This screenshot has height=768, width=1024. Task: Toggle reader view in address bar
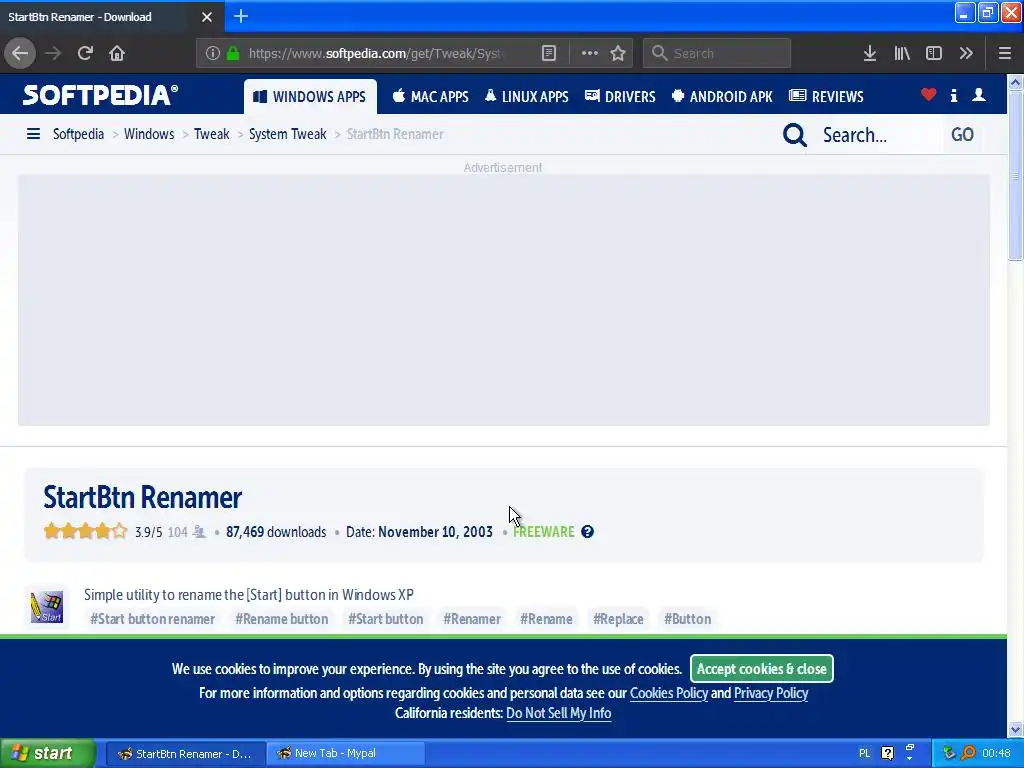pos(549,53)
